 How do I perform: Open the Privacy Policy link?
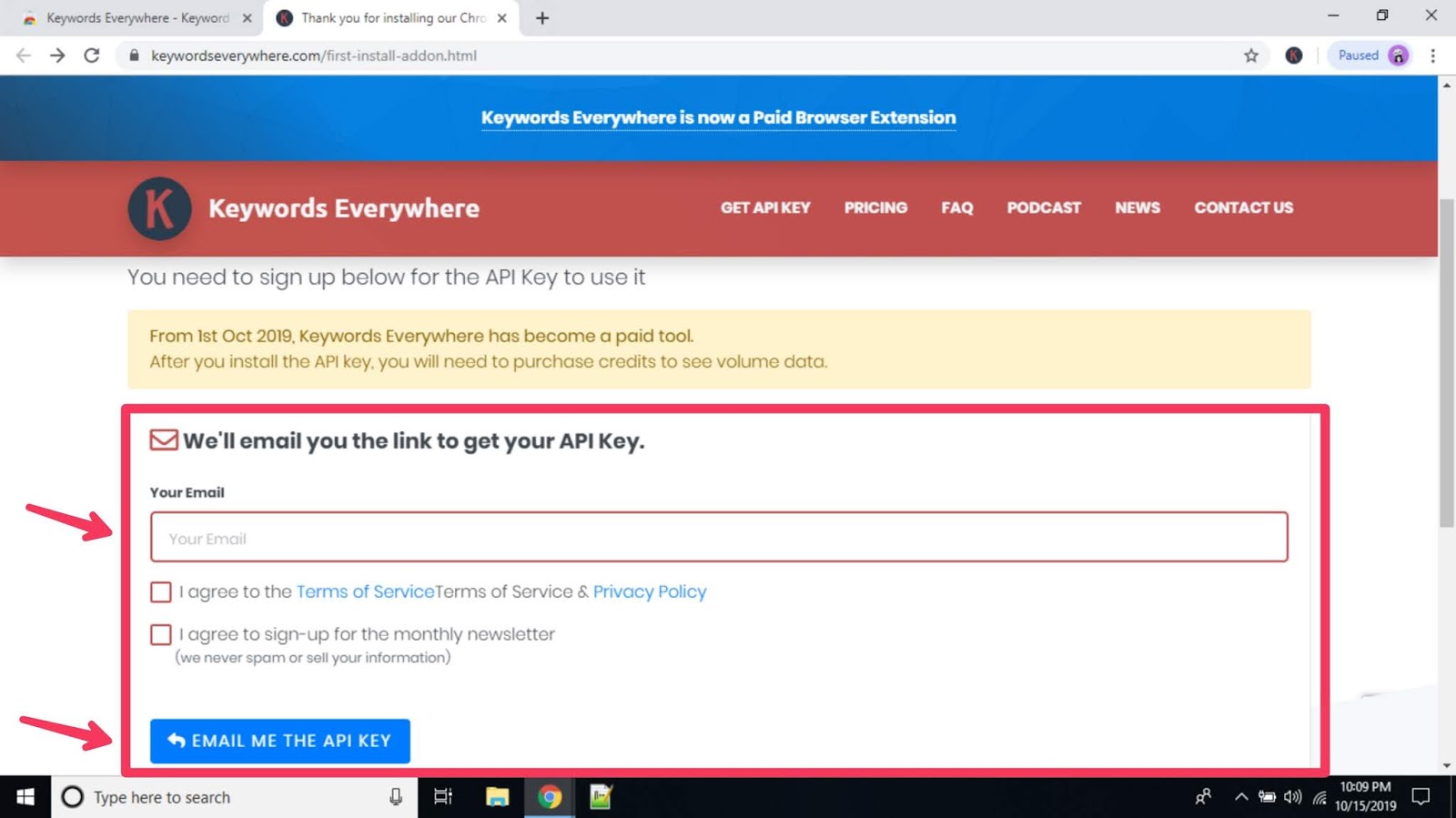point(650,591)
